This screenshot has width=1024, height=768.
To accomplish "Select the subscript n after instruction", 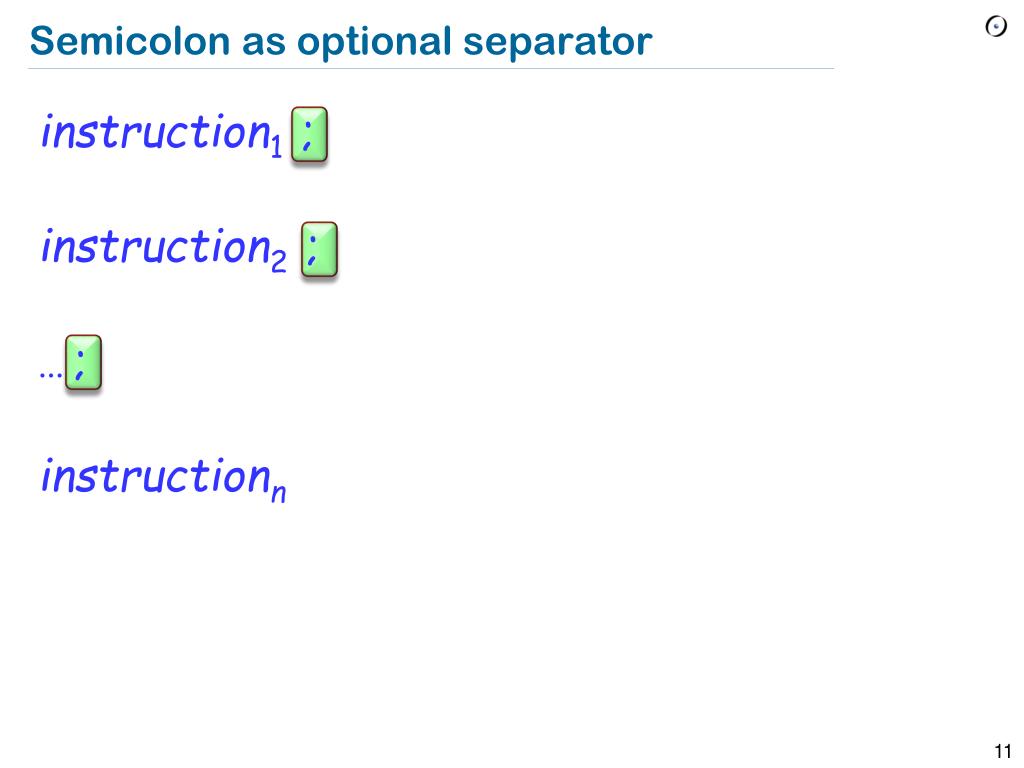I will 279,493.
